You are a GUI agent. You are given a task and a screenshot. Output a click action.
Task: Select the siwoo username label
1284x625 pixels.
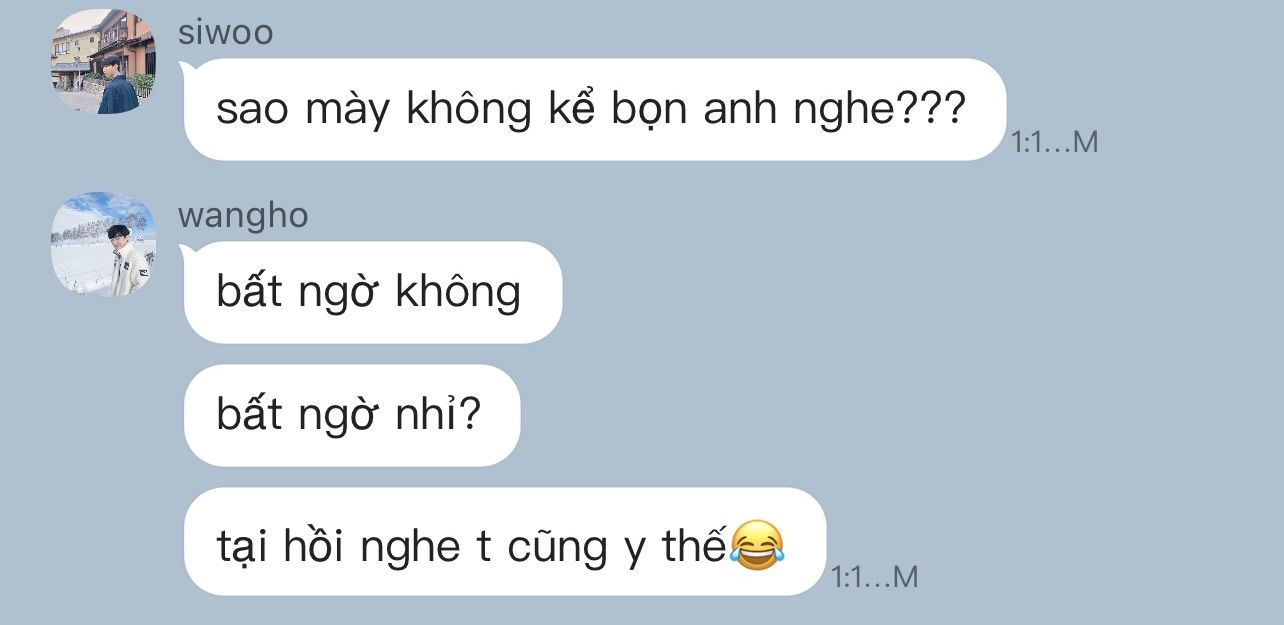tap(225, 33)
